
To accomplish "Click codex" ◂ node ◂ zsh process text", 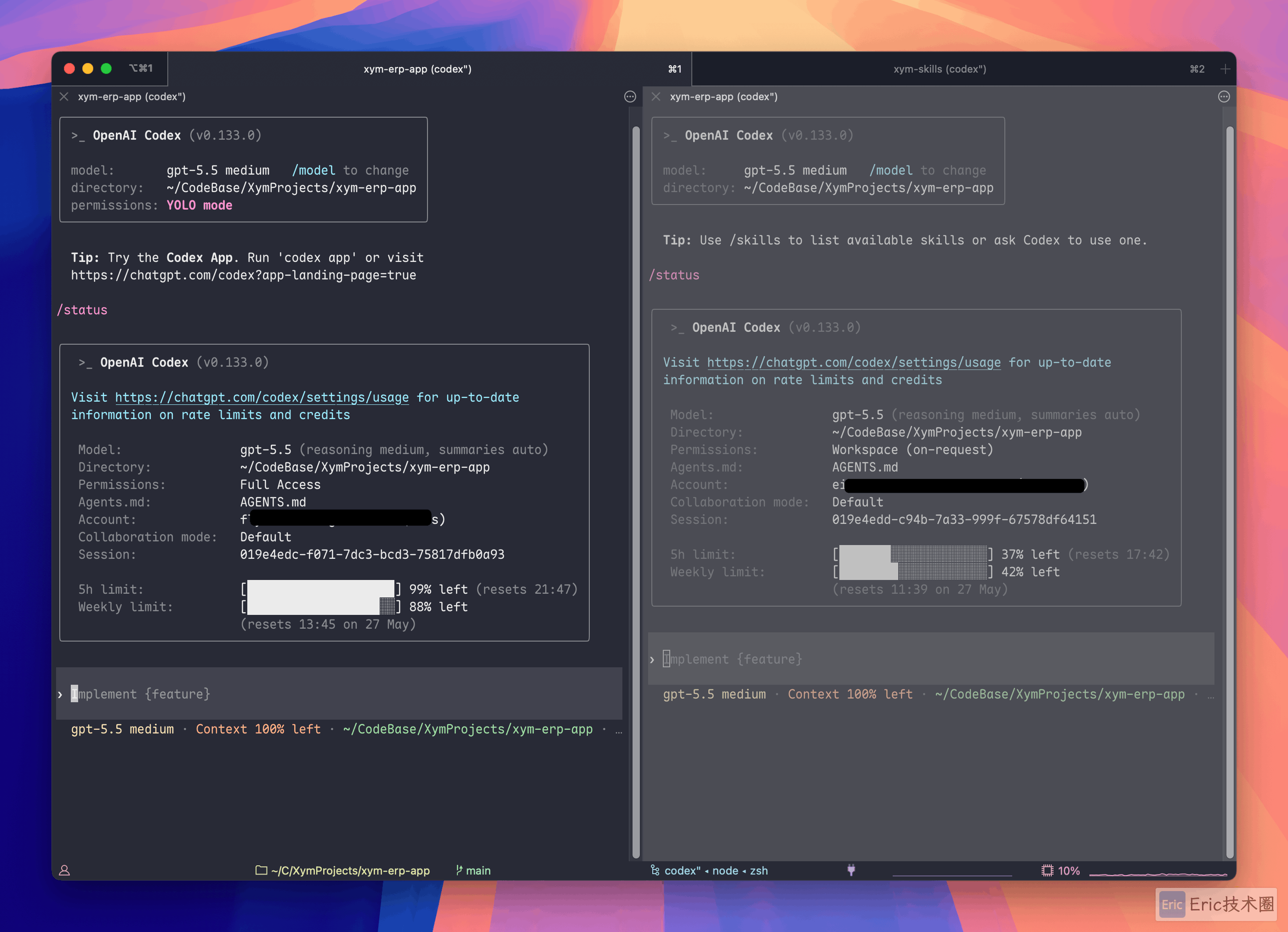I will (x=716, y=870).
